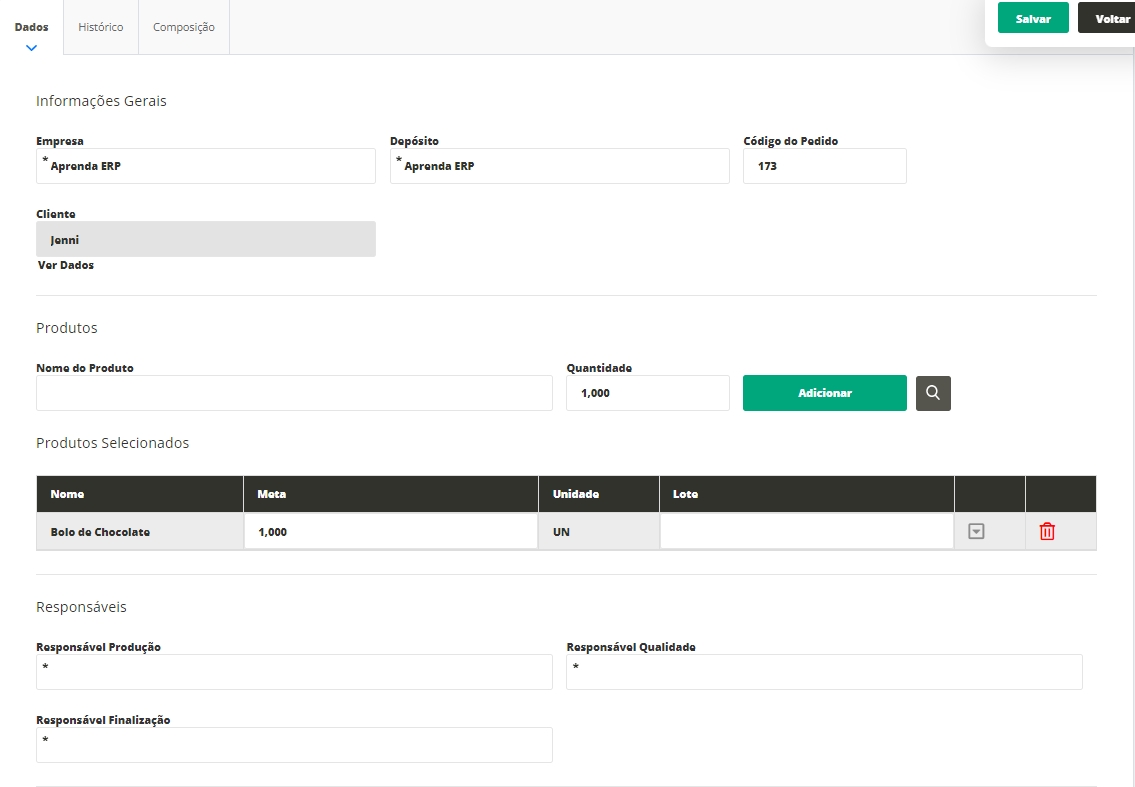Click the magnifier search icon beside Adicionar
The height and width of the screenshot is (787, 1135).
tap(933, 393)
